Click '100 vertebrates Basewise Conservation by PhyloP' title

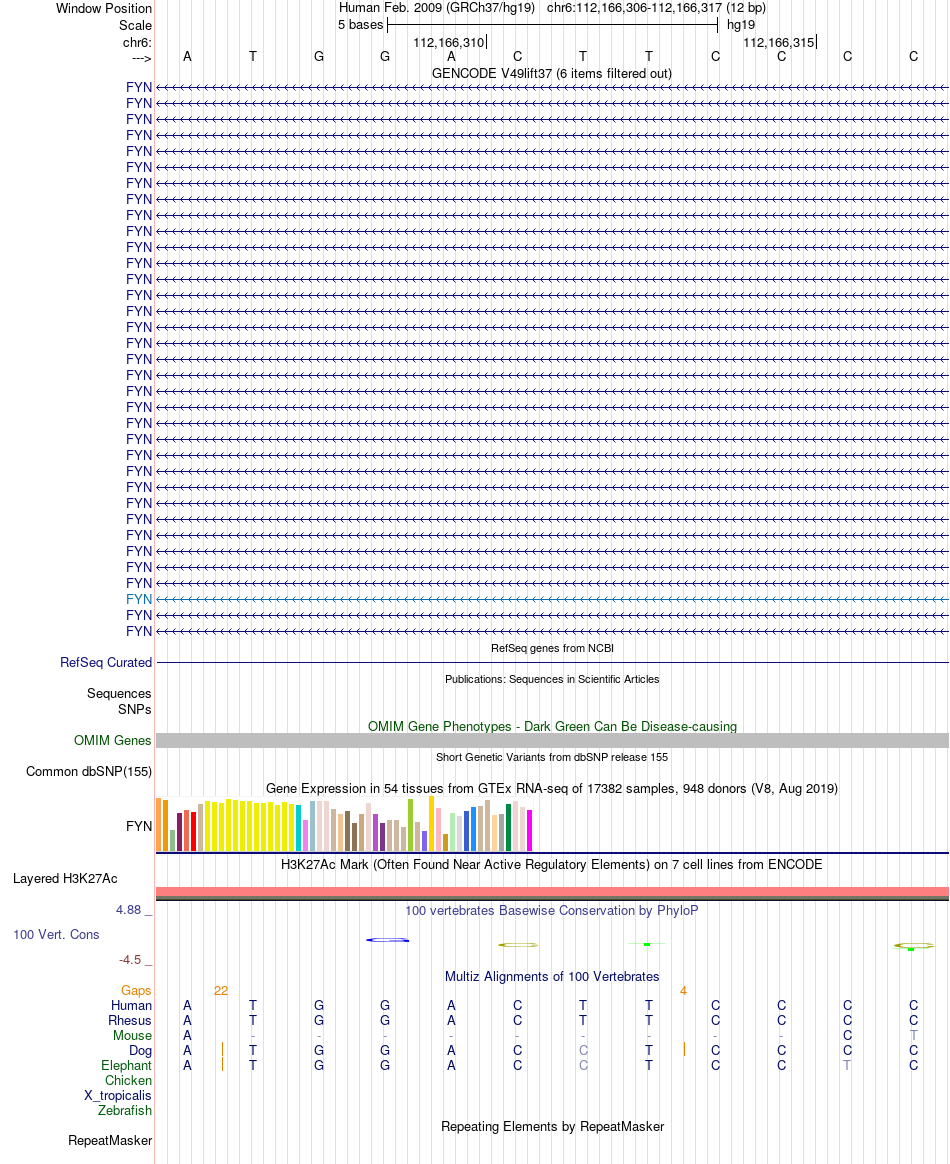(551, 910)
